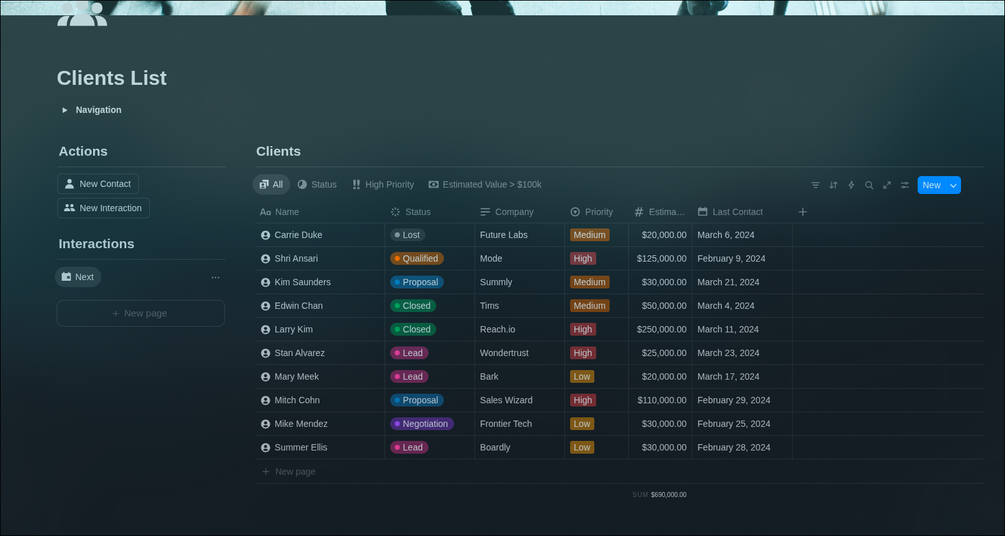Open Kim Saunders client name
This screenshot has width=1005, height=536.
[303, 283]
